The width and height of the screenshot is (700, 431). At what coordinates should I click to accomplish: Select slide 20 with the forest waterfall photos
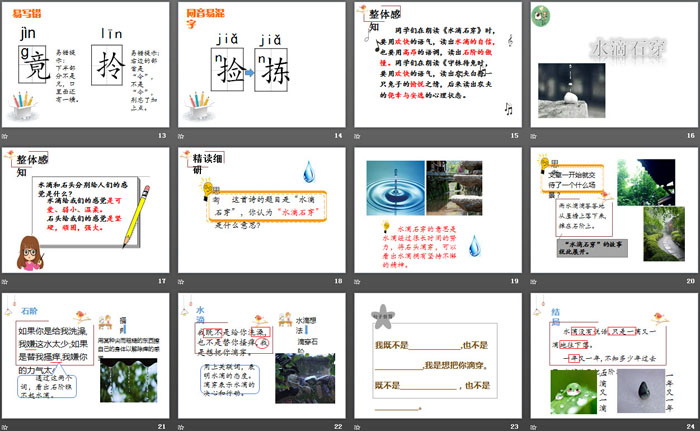(612, 210)
